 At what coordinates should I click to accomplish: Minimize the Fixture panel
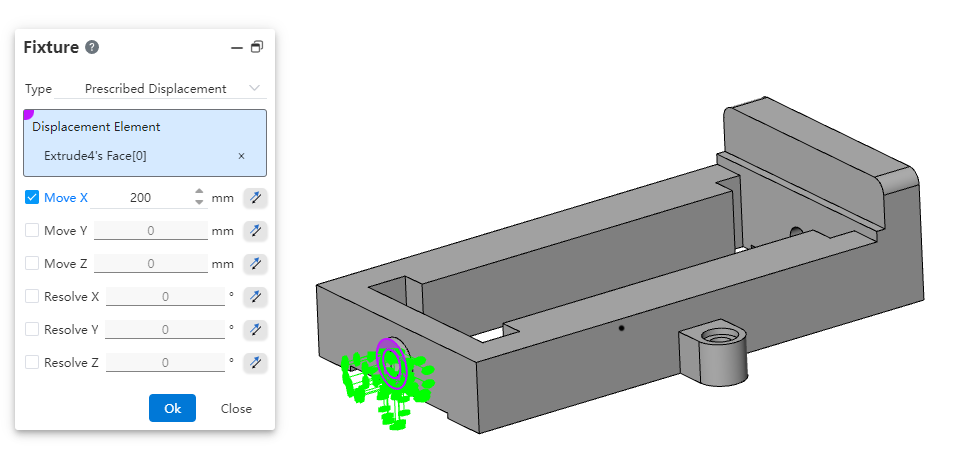click(x=237, y=47)
